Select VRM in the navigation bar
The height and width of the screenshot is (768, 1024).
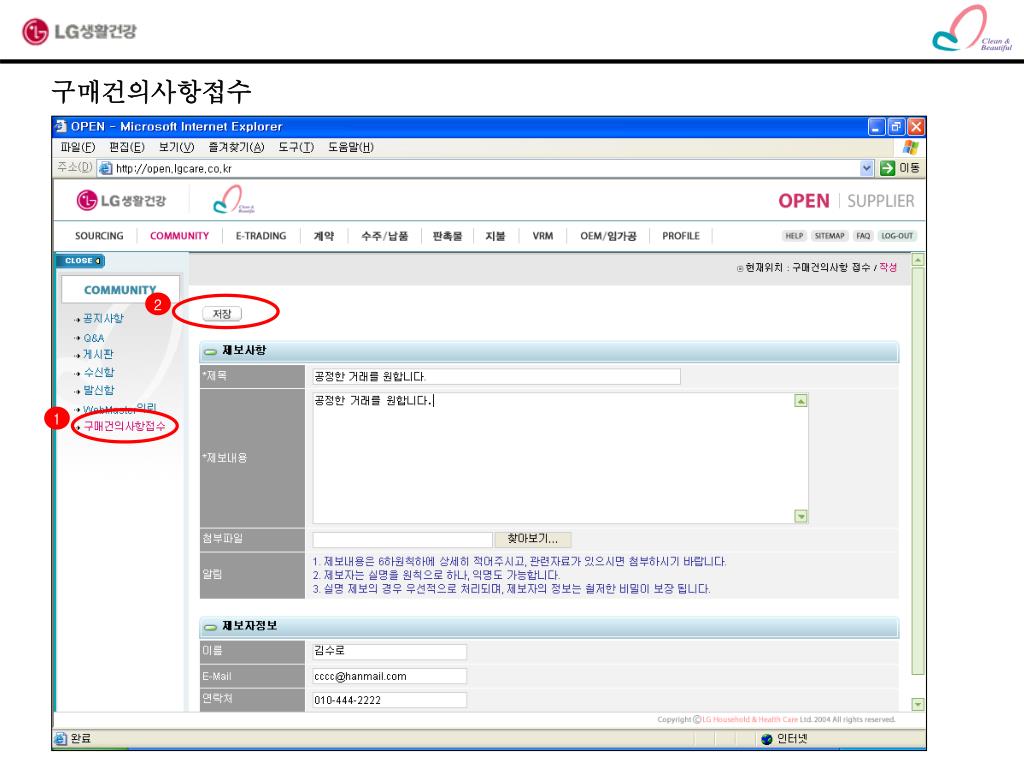543,236
